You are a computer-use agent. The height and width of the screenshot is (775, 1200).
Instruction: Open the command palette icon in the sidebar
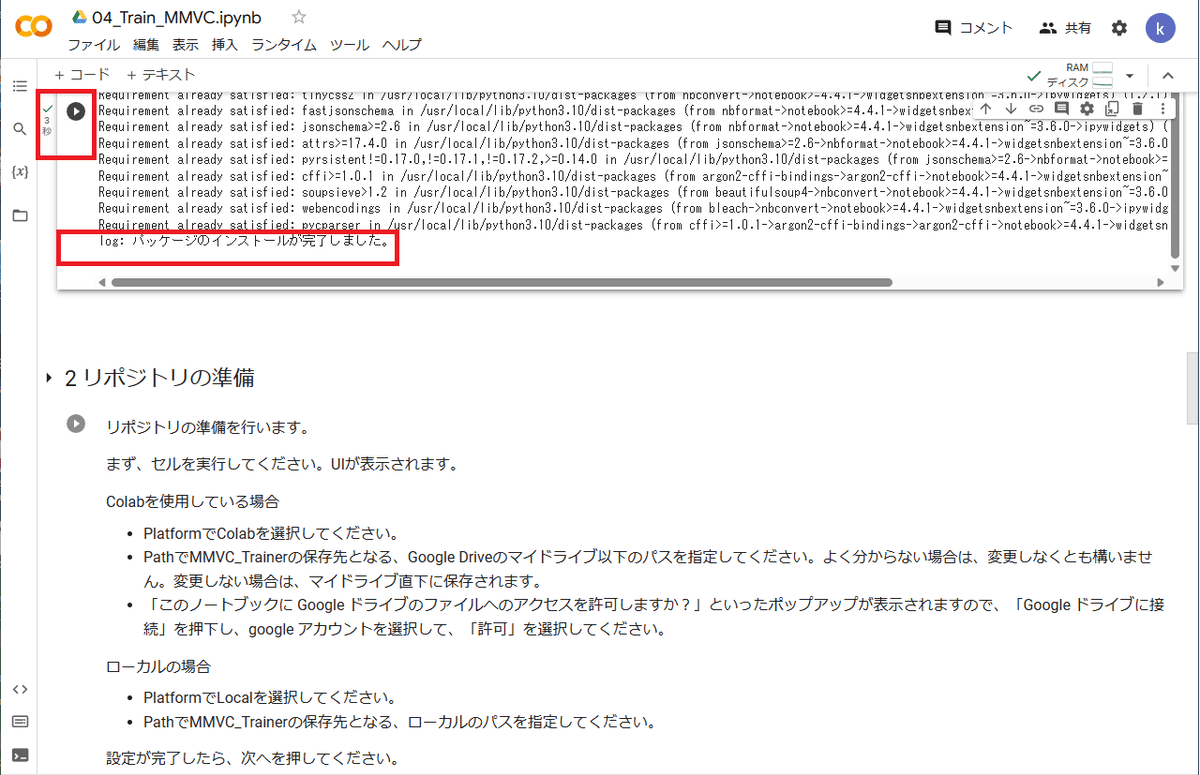click(20, 722)
